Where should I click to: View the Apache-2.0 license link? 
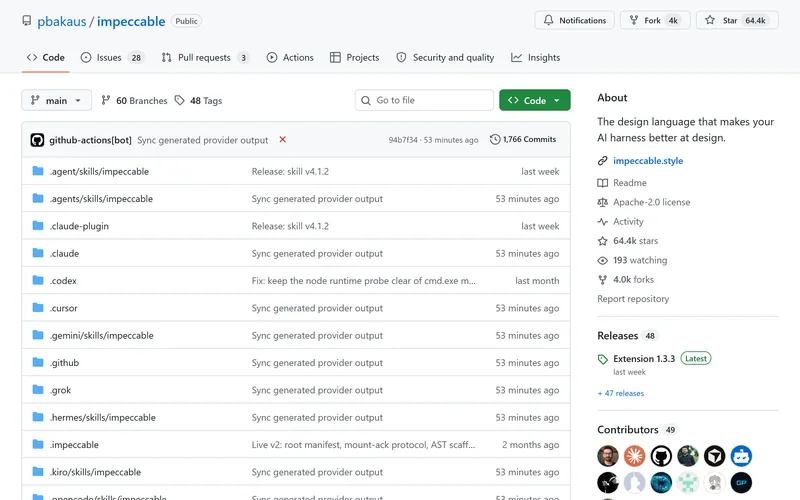(x=652, y=202)
